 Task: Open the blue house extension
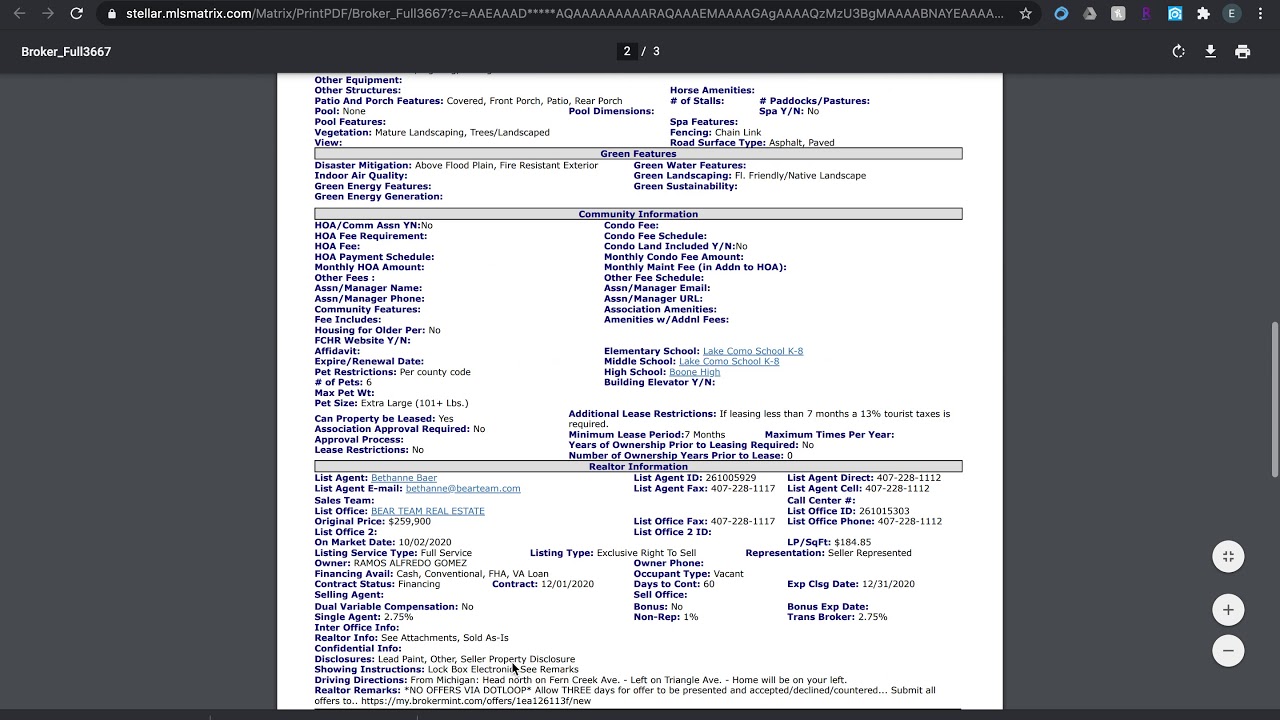[1175, 14]
